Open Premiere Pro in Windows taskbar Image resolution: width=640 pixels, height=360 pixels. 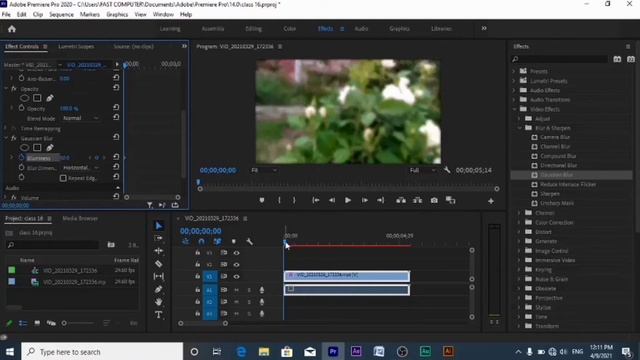[x=333, y=351]
